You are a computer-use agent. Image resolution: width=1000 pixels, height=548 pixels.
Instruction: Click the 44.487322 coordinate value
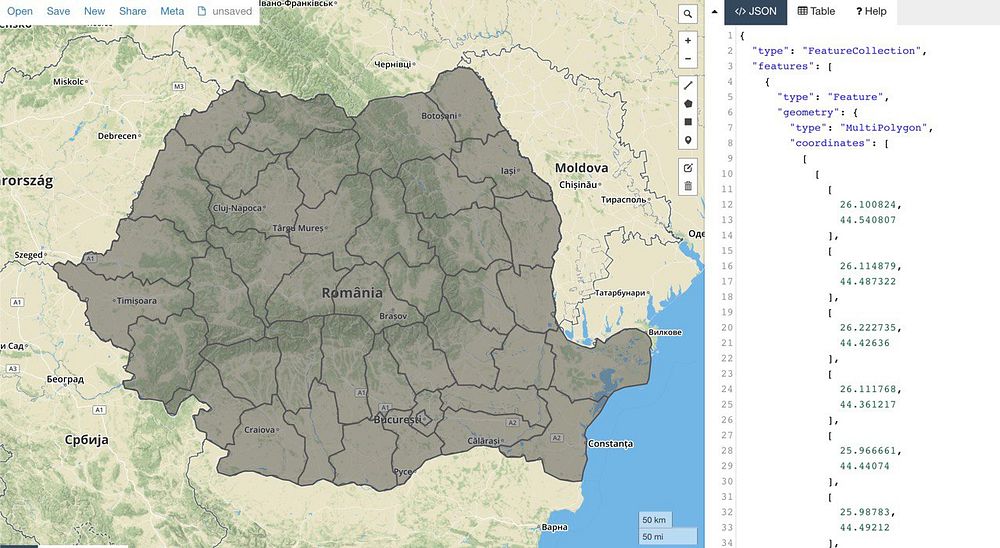(867, 281)
